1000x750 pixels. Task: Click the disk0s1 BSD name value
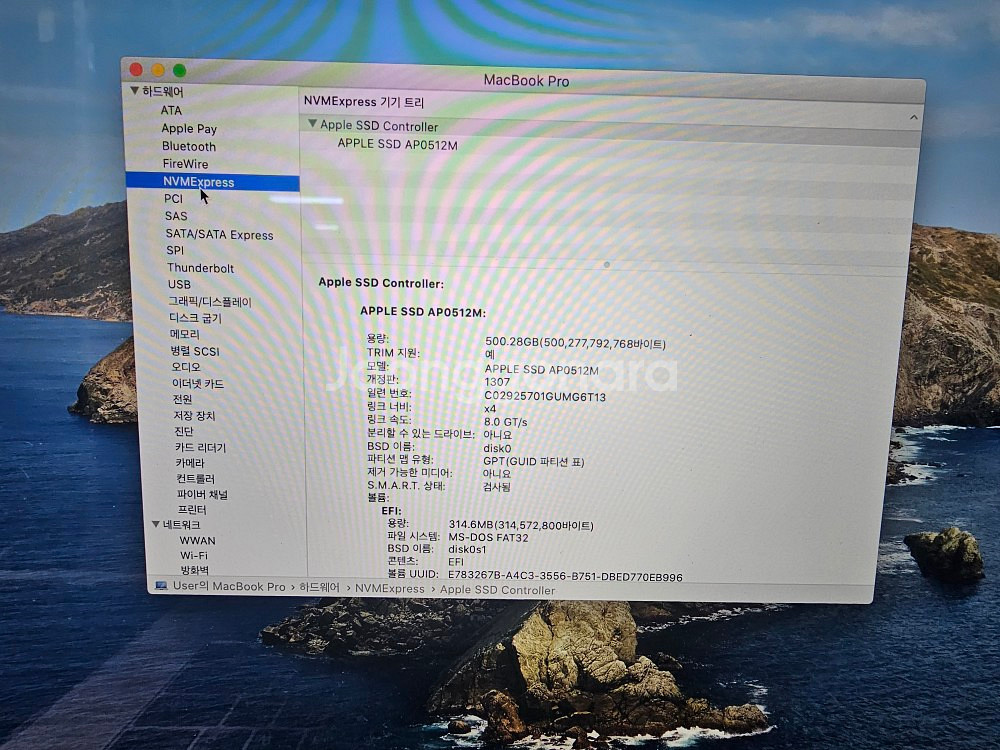(x=467, y=549)
